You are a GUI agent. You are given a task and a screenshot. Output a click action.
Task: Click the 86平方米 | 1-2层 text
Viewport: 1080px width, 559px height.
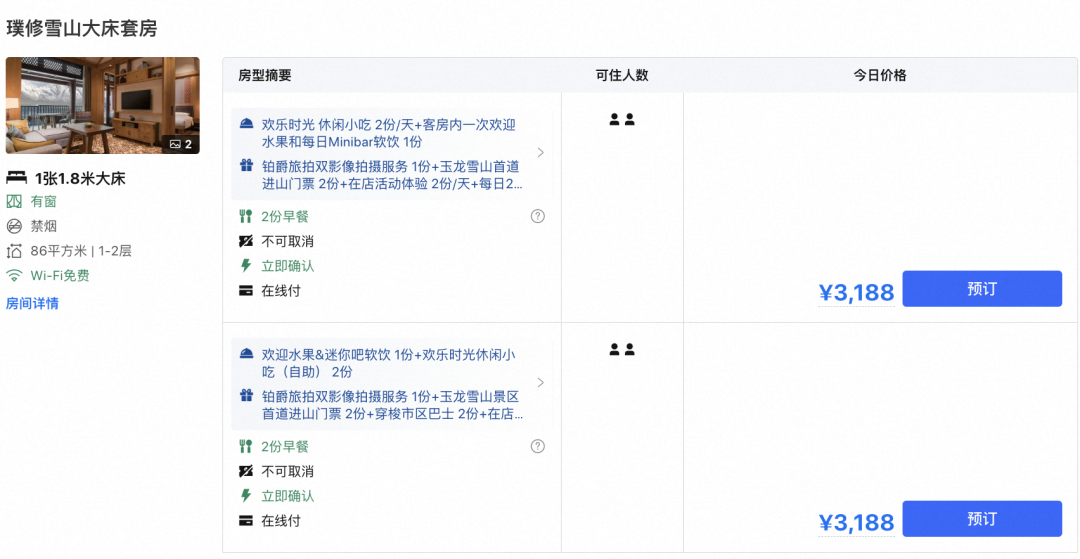pyautogui.click(x=81, y=251)
